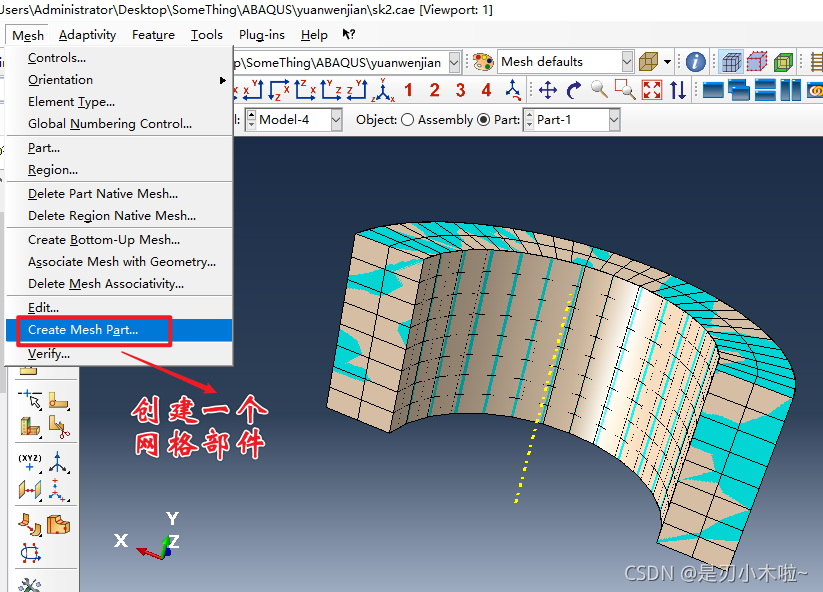
Task: Click the Cycle Views up-down arrows icon
Action: click(678, 90)
